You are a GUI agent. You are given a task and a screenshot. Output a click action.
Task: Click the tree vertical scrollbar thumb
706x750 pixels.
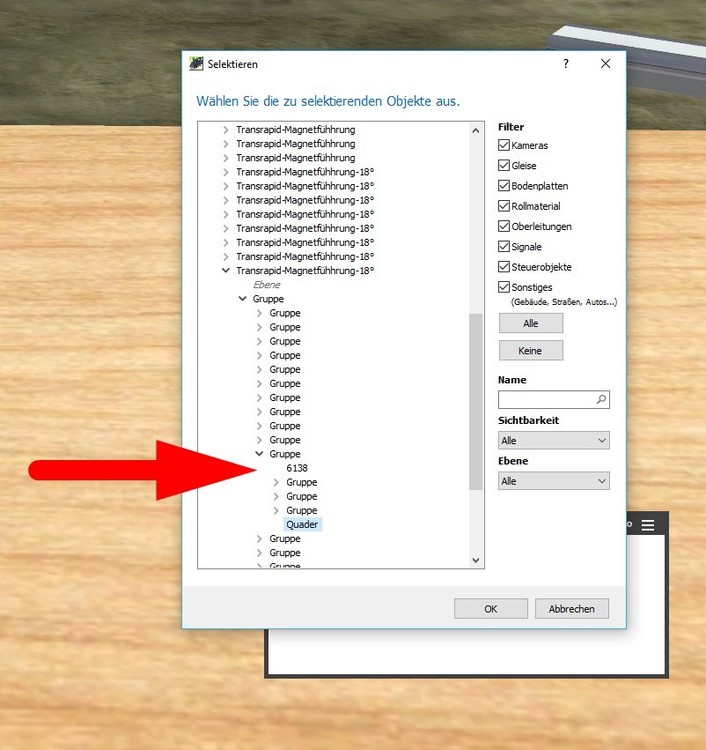(475, 402)
